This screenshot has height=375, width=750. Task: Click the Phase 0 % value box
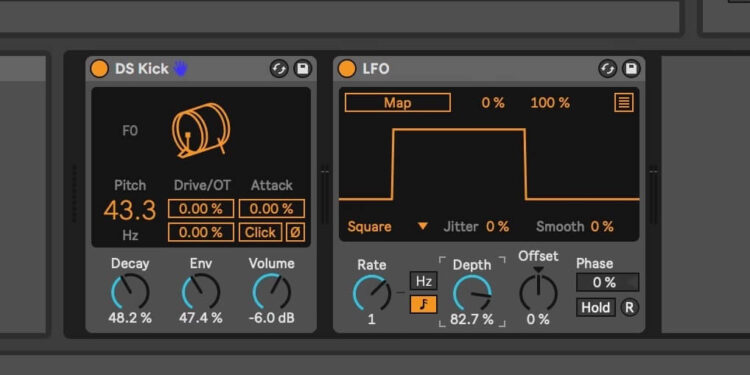[607, 282]
